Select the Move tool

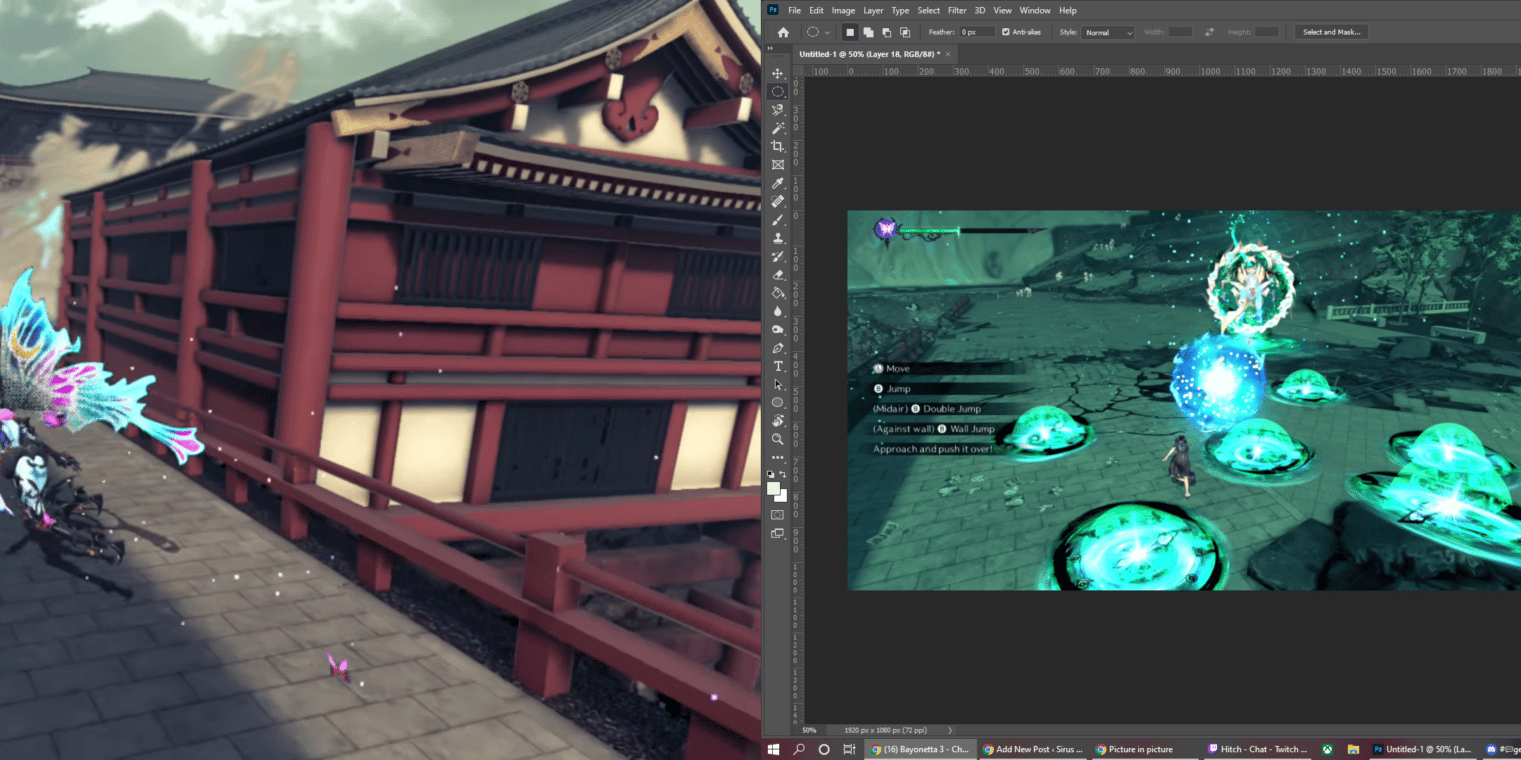pos(778,74)
